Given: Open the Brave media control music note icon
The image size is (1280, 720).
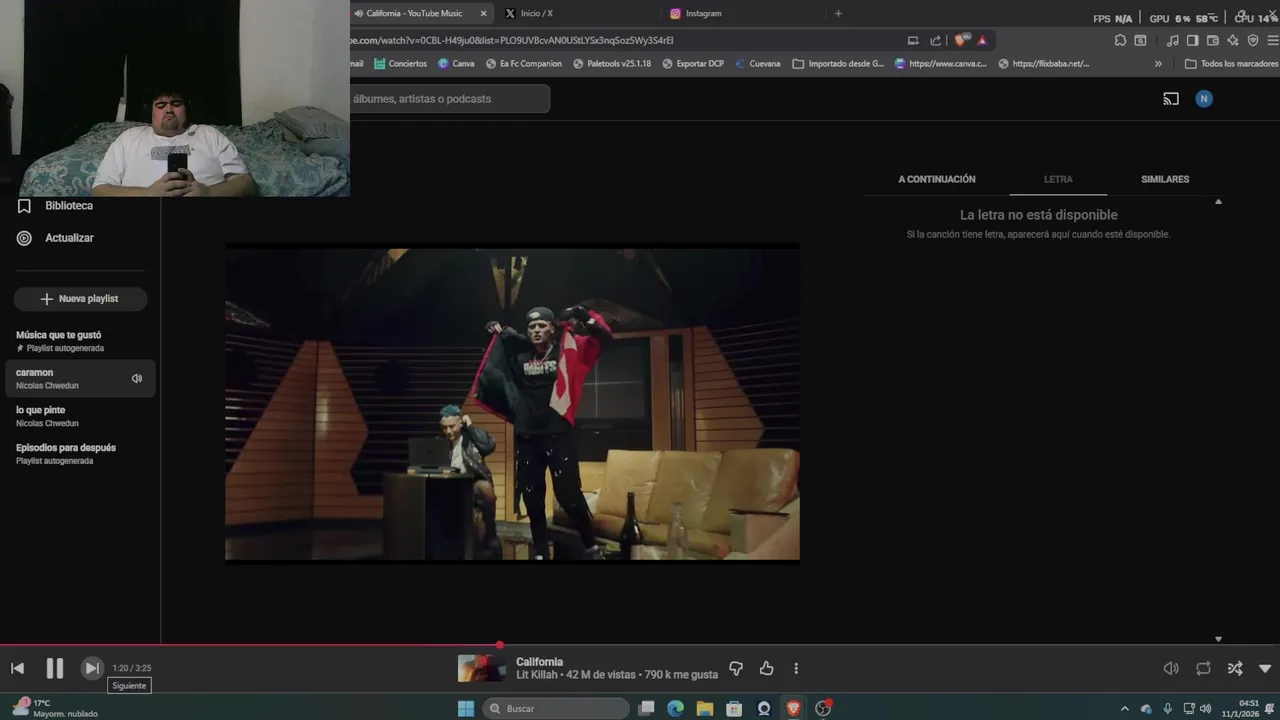Looking at the screenshot, I should (x=1172, y=40).
